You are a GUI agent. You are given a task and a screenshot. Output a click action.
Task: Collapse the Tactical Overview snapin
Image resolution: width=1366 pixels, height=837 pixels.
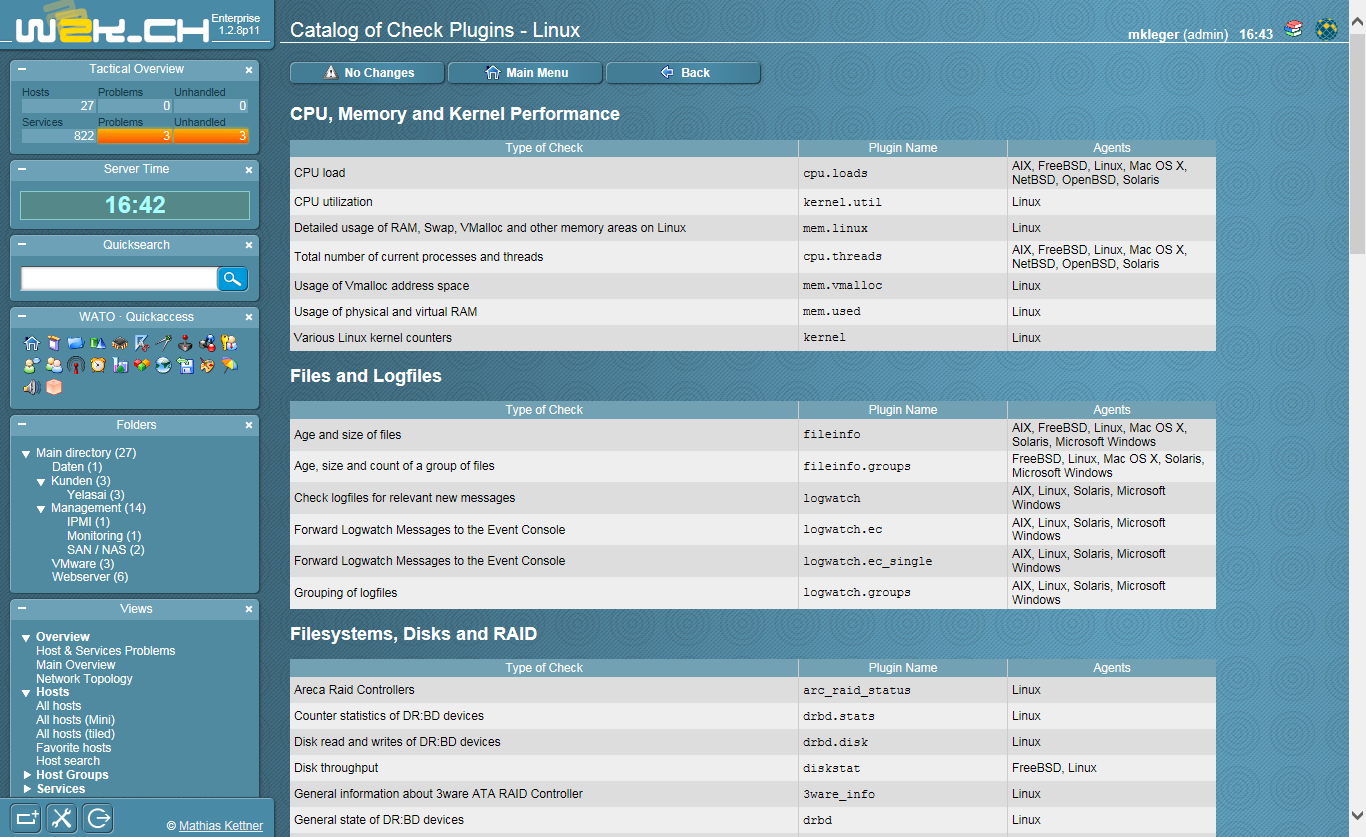[22, 70]
